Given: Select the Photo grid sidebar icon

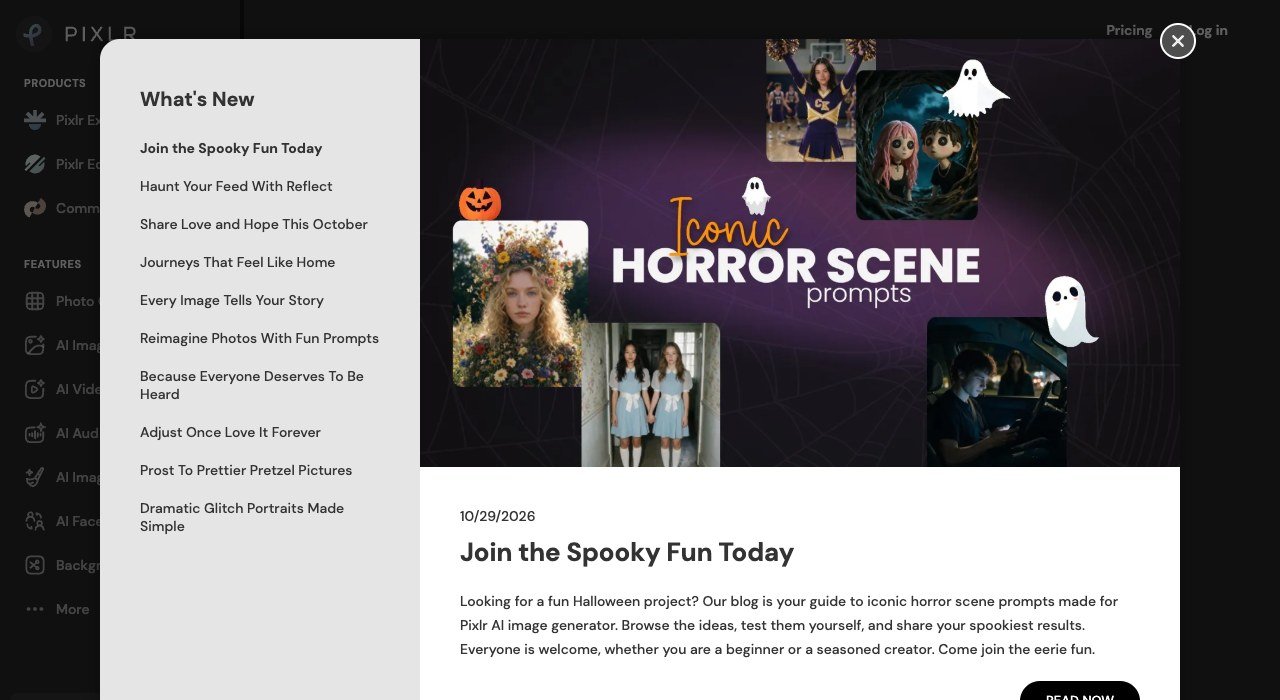Looking at the screenshot, I should coord(35,301).
